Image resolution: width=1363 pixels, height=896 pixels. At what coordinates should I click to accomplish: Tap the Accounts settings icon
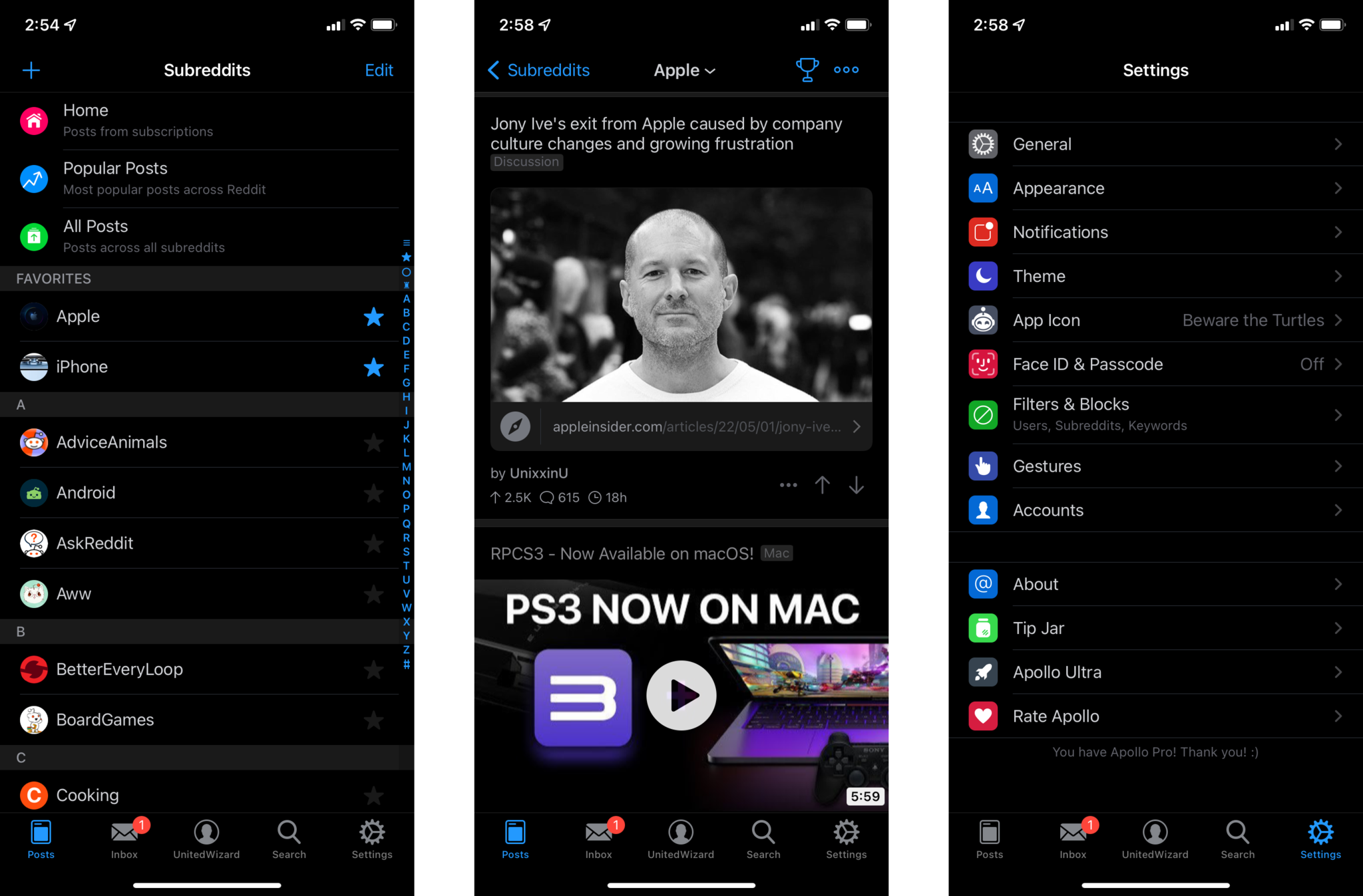point(983,510)
